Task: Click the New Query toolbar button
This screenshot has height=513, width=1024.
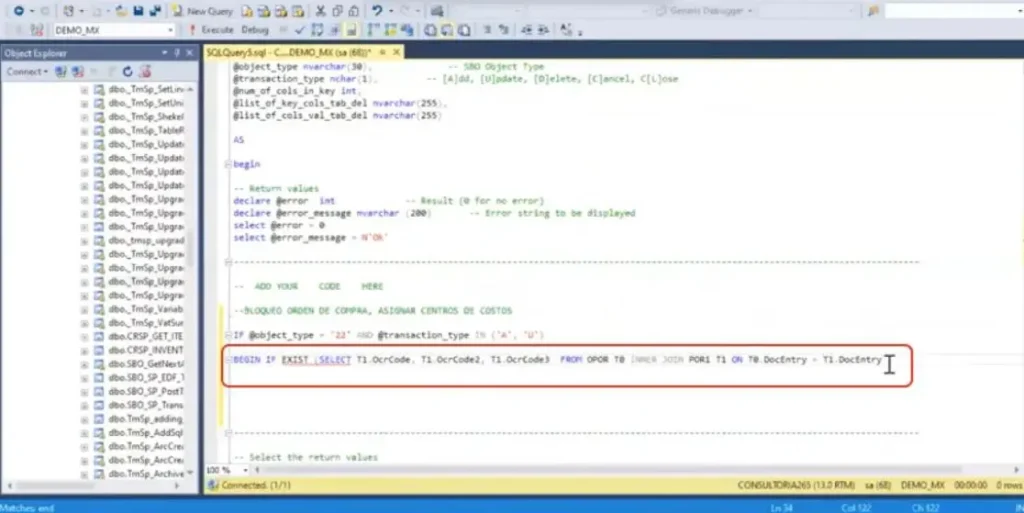Action: pos(202,11)
